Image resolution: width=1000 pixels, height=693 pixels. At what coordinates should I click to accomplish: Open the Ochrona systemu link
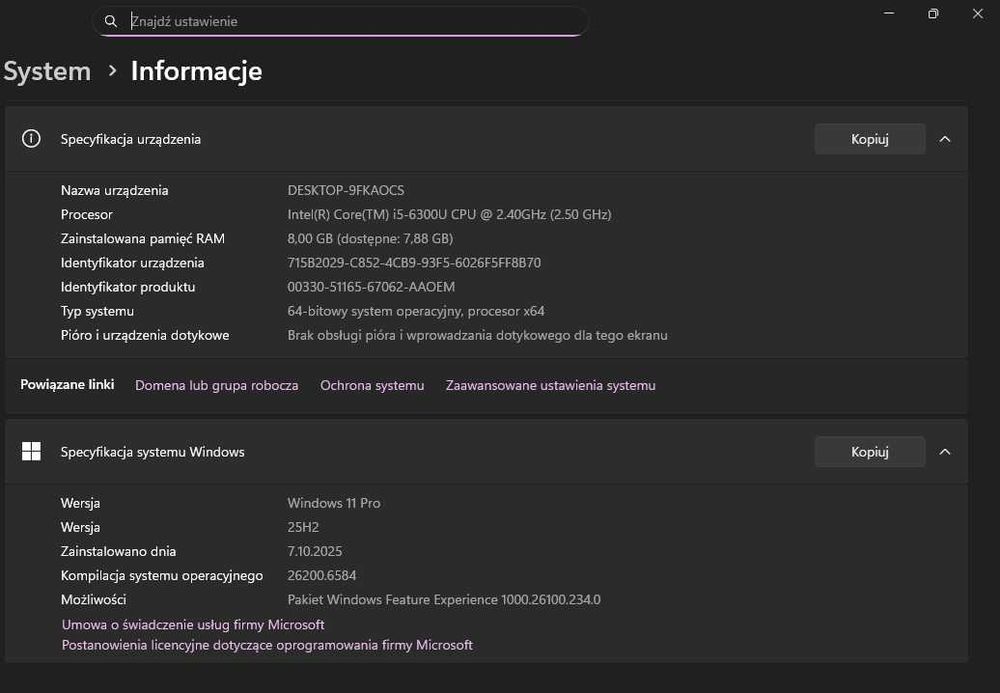point(372,385)
